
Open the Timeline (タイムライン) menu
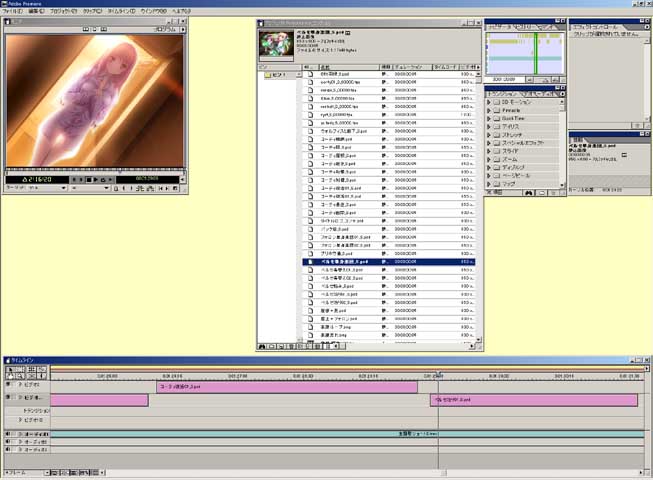tap(121, 11)
